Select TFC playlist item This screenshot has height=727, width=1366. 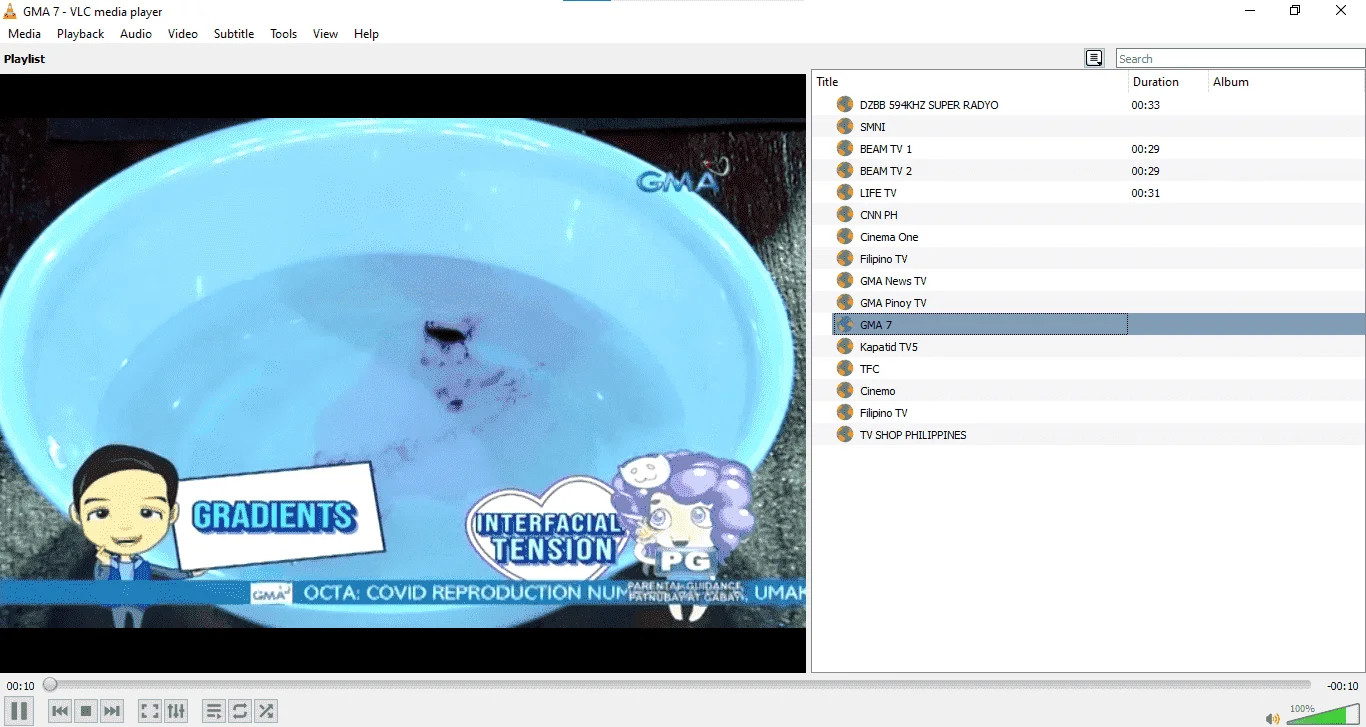pyautogui.click(x=870, y=369)
